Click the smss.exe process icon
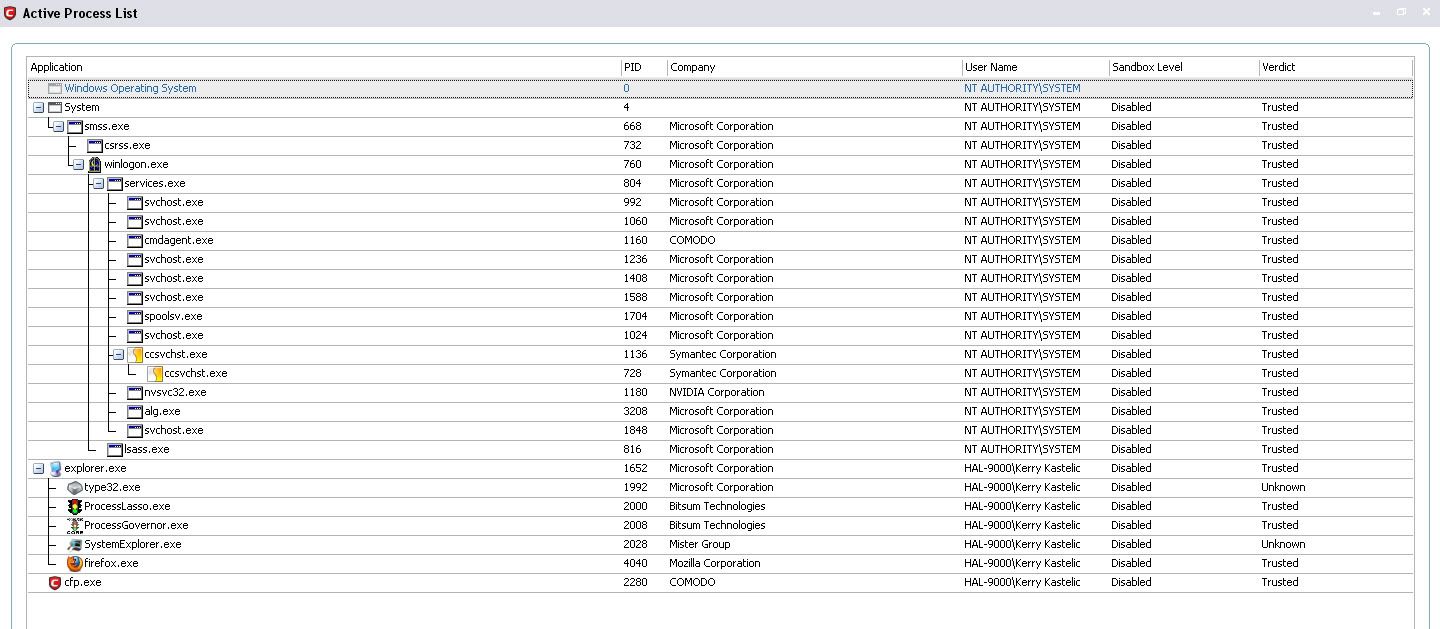 pyautogui.click(x=75, y=126)
